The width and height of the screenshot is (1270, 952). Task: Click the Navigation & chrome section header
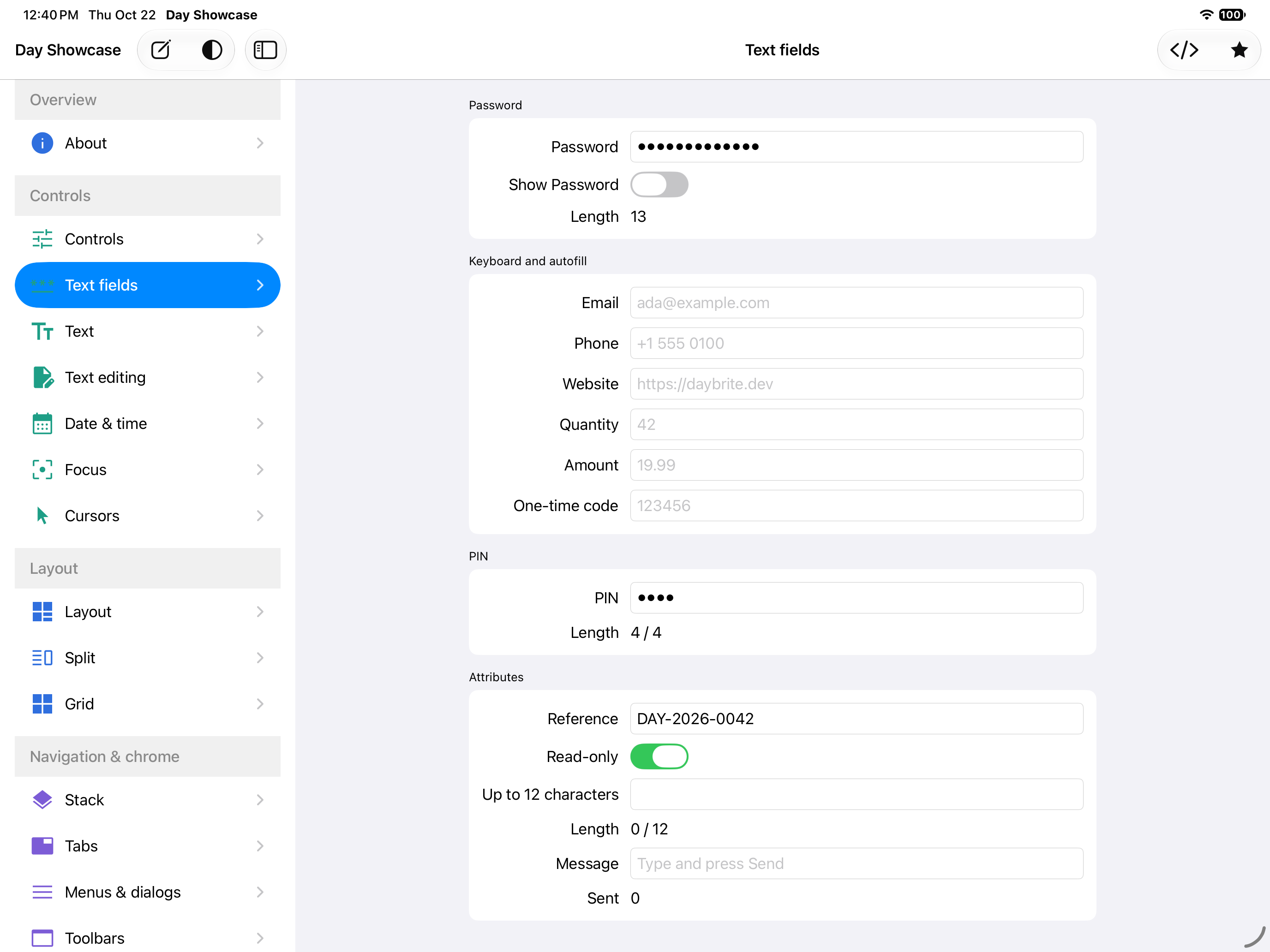pyautogui.click(x=148, y=756)
